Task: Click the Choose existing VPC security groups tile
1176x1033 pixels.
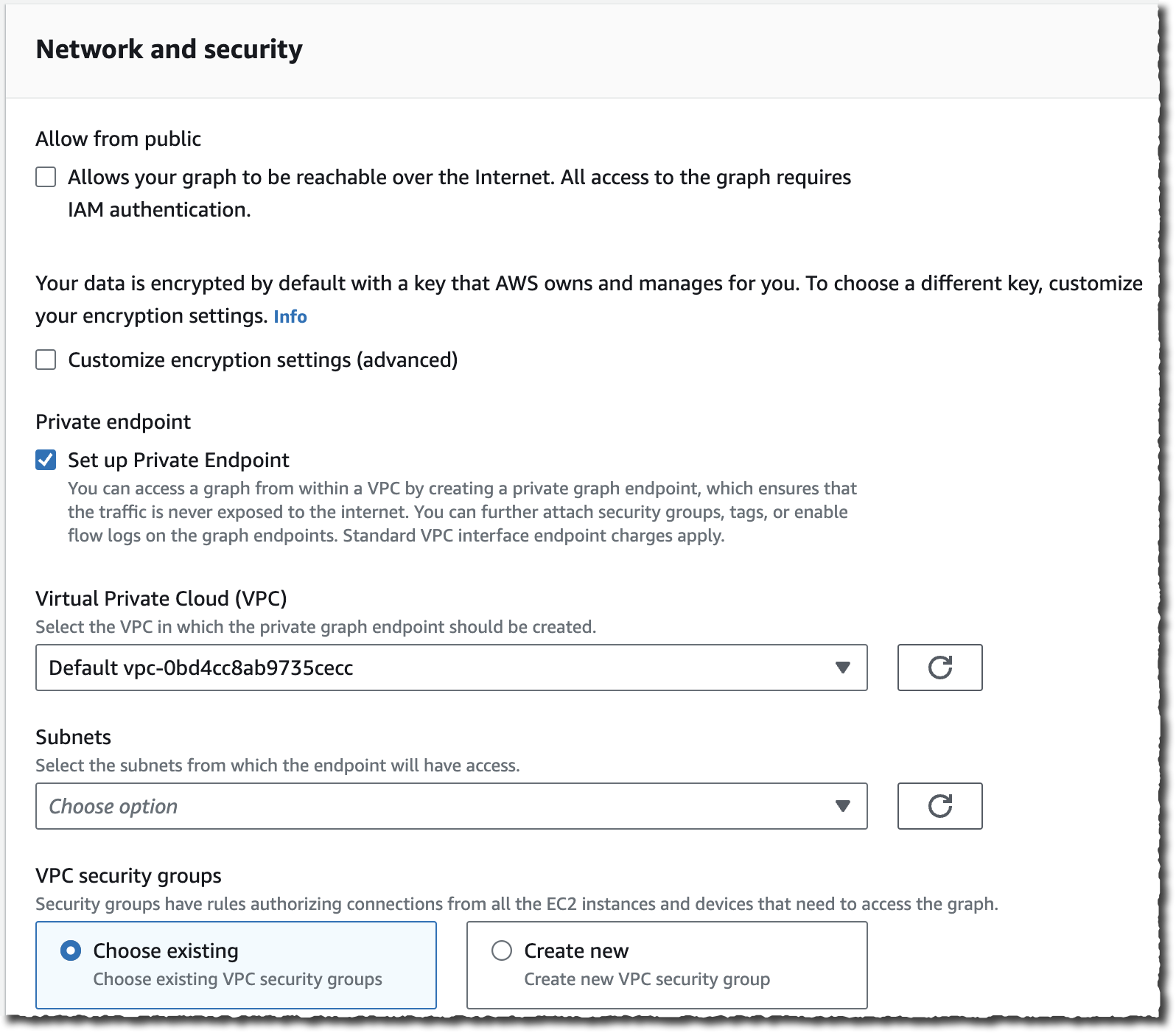Action: tap(236, 965)
